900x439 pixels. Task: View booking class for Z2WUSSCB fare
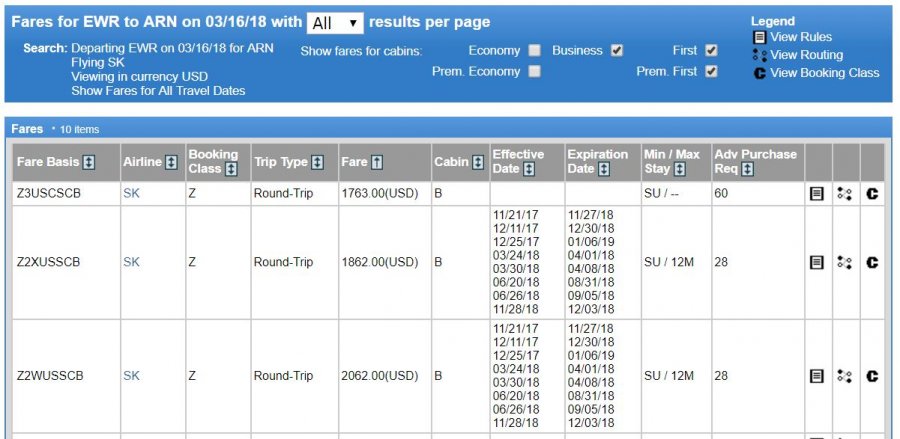click(872, 376)
